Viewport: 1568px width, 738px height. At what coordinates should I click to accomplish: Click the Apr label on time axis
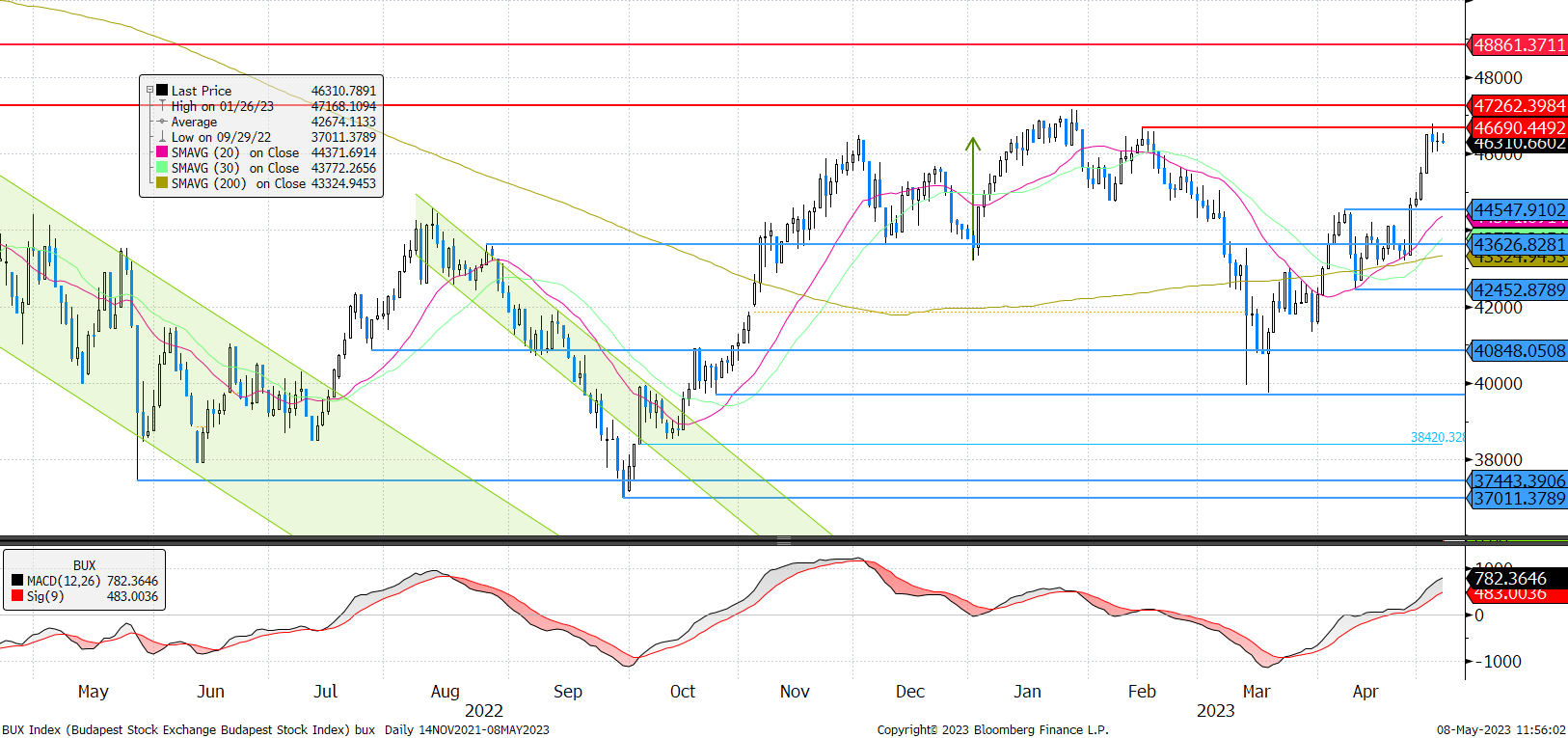(x=1365, y=692)
